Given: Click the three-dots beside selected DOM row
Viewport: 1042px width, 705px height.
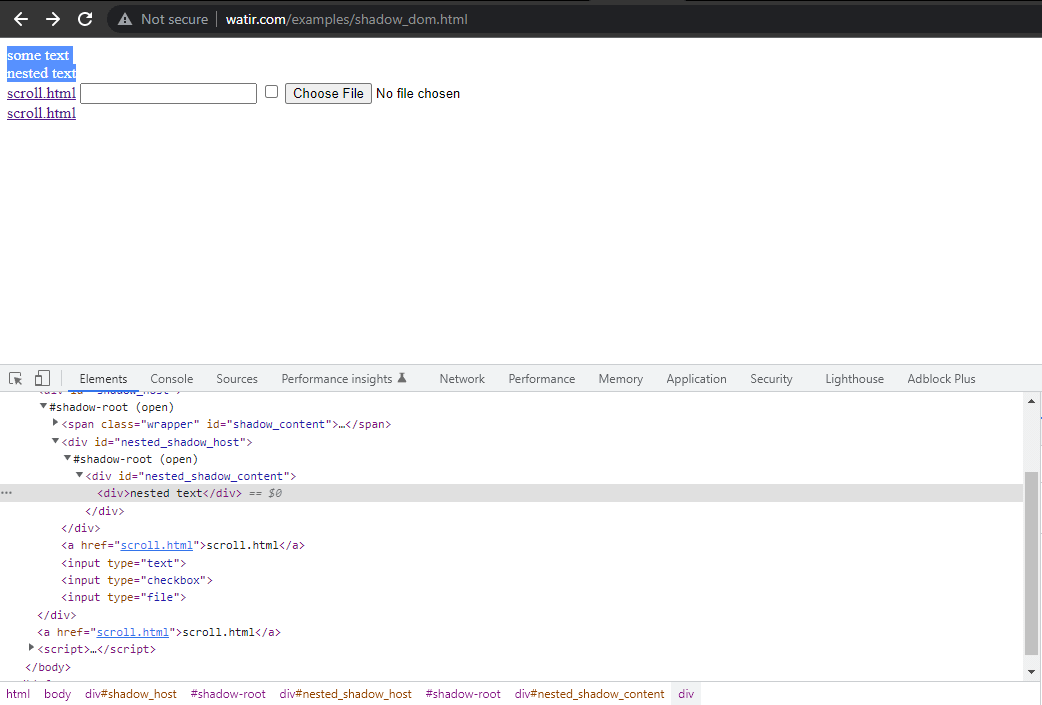Looking at the screenshot, I should 7,493.
